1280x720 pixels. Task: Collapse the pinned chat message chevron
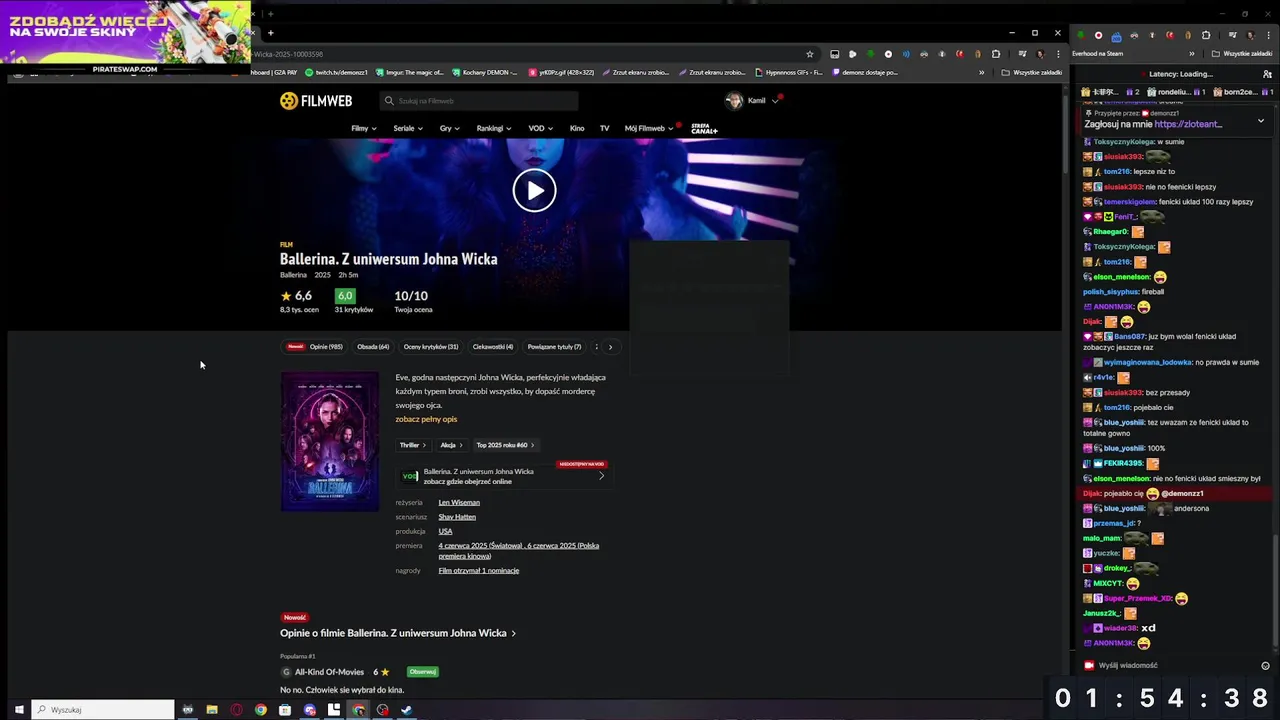click(1261, 121)
